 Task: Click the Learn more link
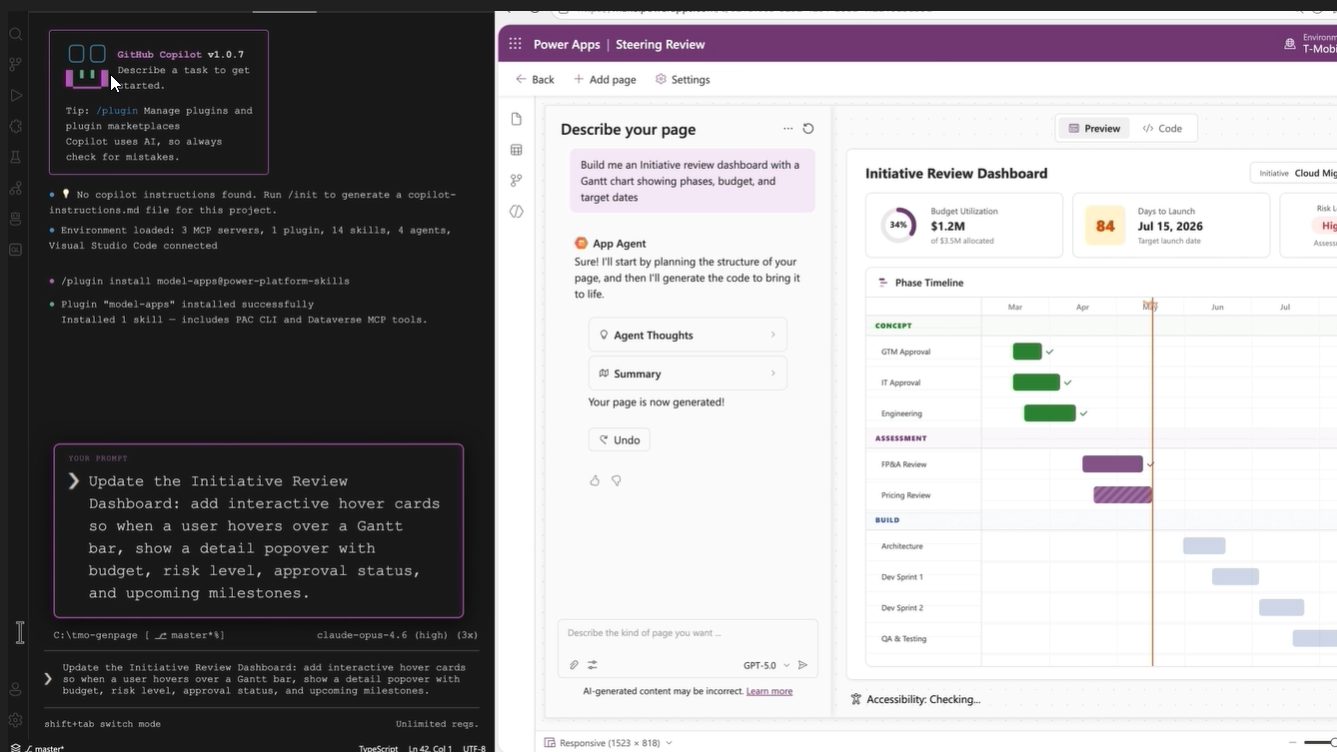click(769, 691)
